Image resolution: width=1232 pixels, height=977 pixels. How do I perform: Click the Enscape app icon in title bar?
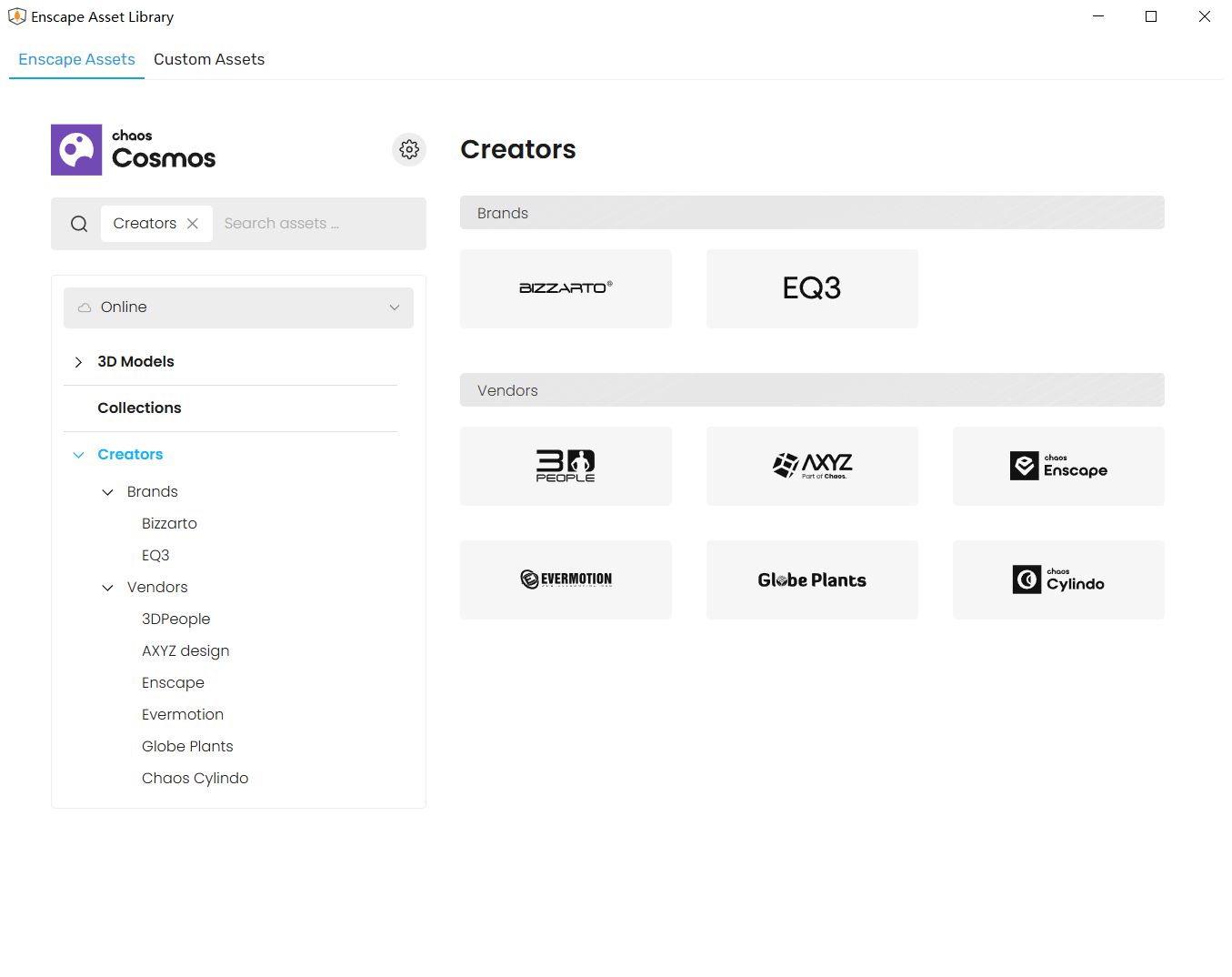coord(16,16)
